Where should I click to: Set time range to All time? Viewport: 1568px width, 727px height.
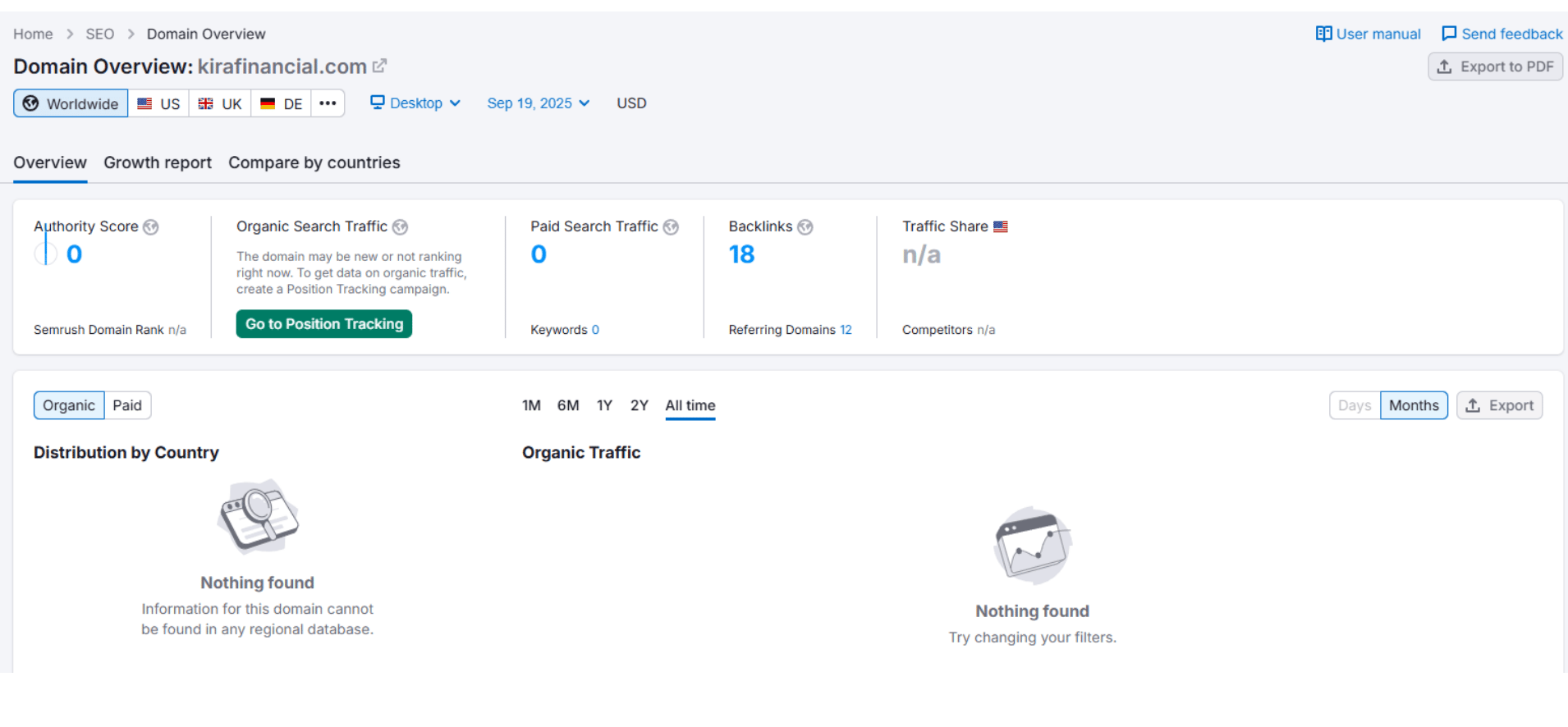pos(690,405)
